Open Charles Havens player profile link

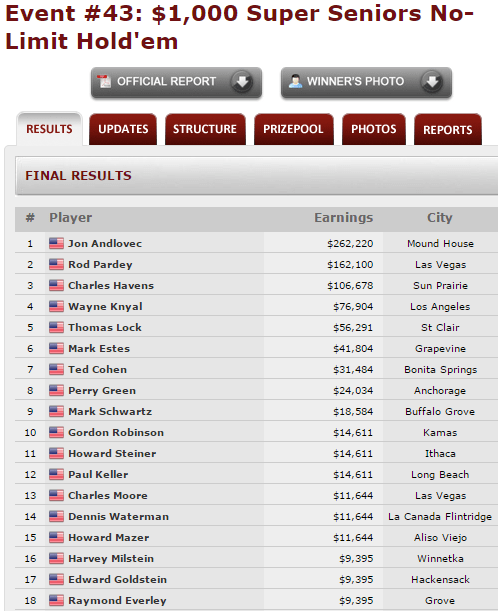pos(111,286)
